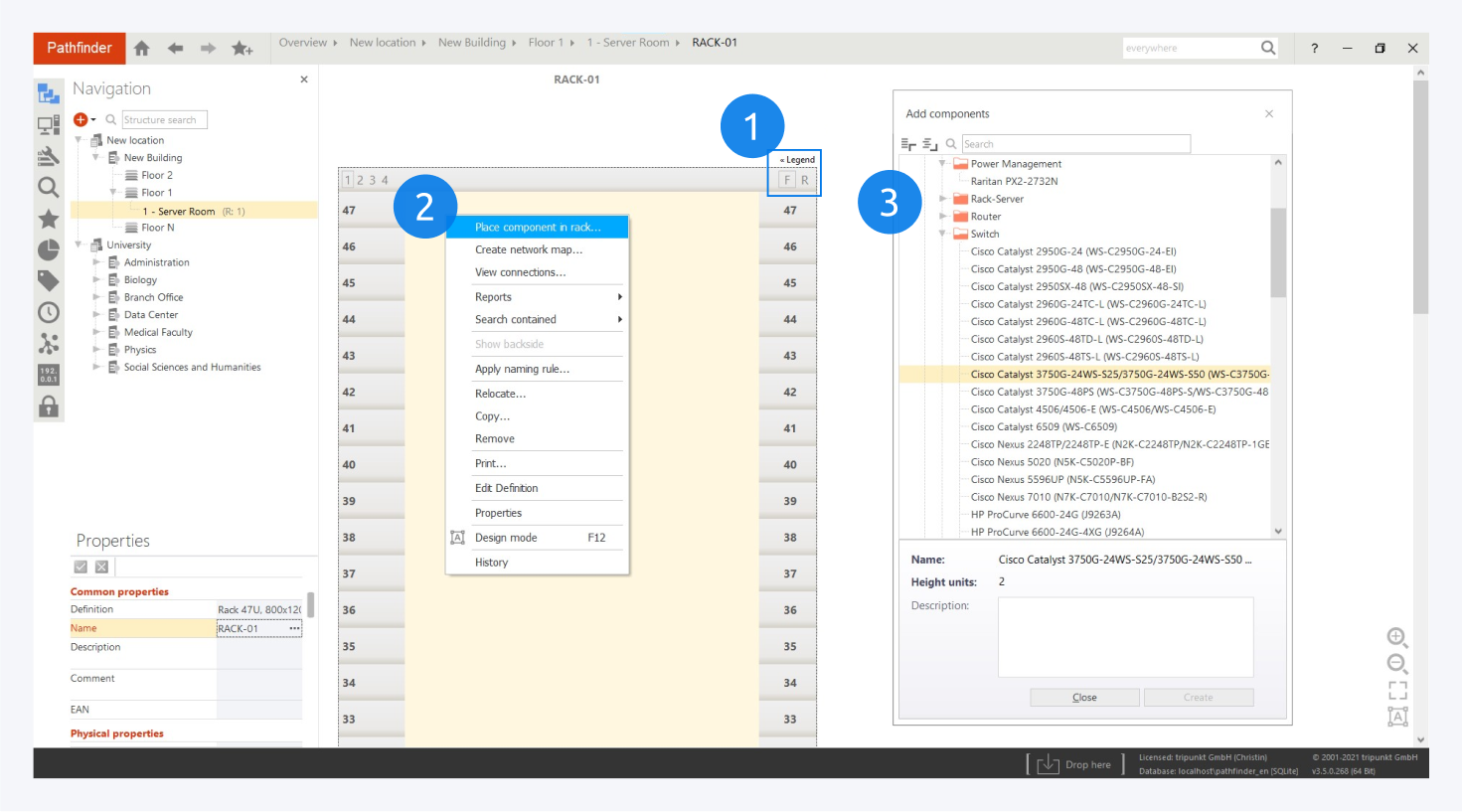Collapse the Switch folder in components
Screen dimensions: 1463x812
click(943, 235)
